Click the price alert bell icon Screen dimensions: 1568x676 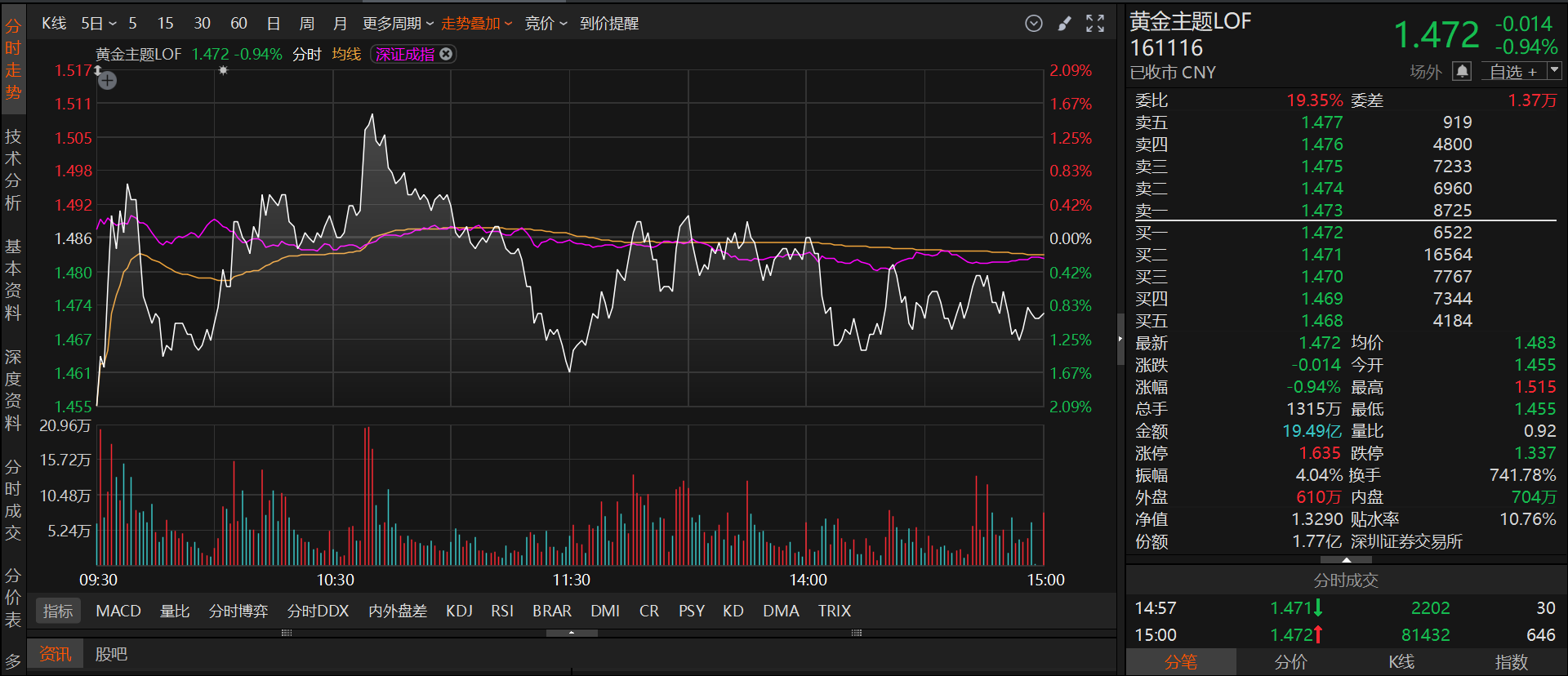(1462, 72)
